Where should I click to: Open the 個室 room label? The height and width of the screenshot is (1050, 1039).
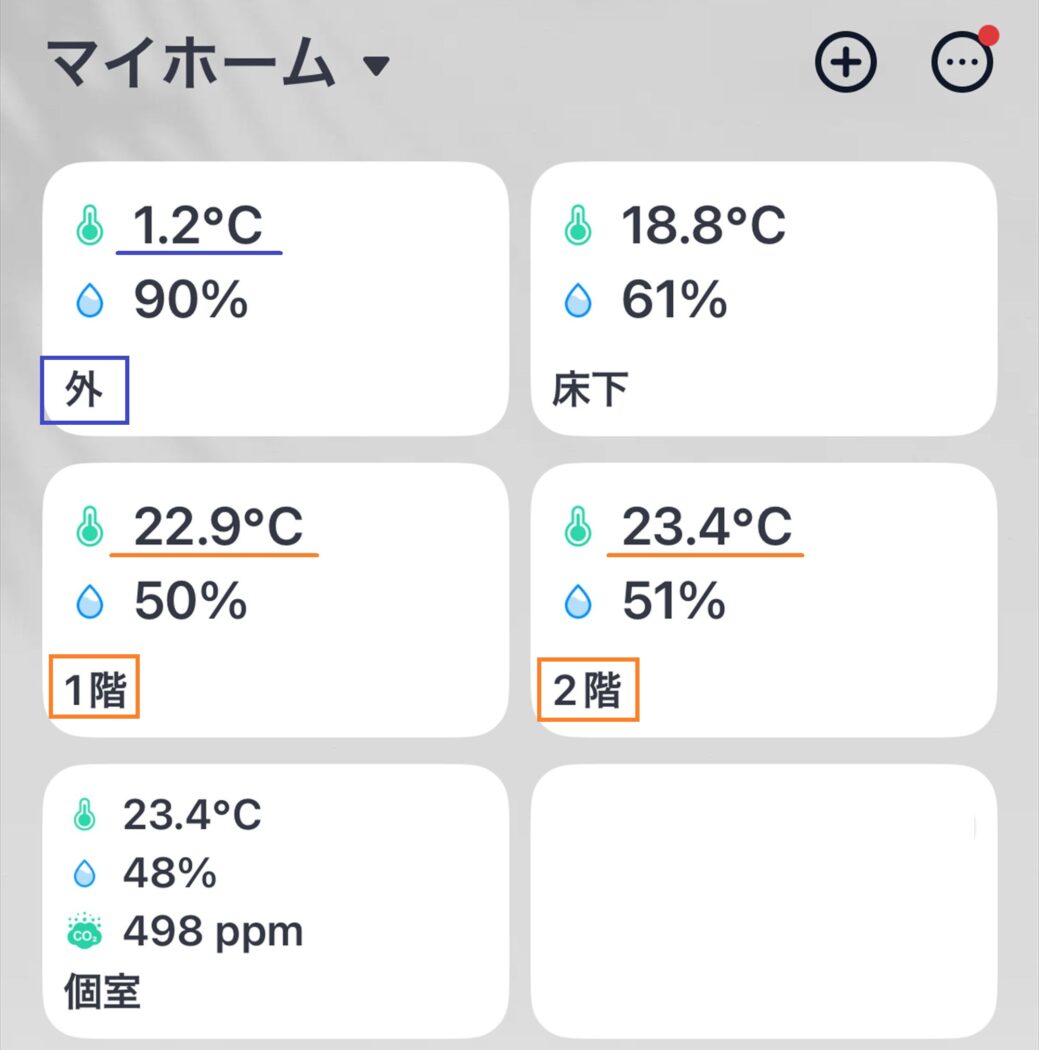click(x=102, y=992)
